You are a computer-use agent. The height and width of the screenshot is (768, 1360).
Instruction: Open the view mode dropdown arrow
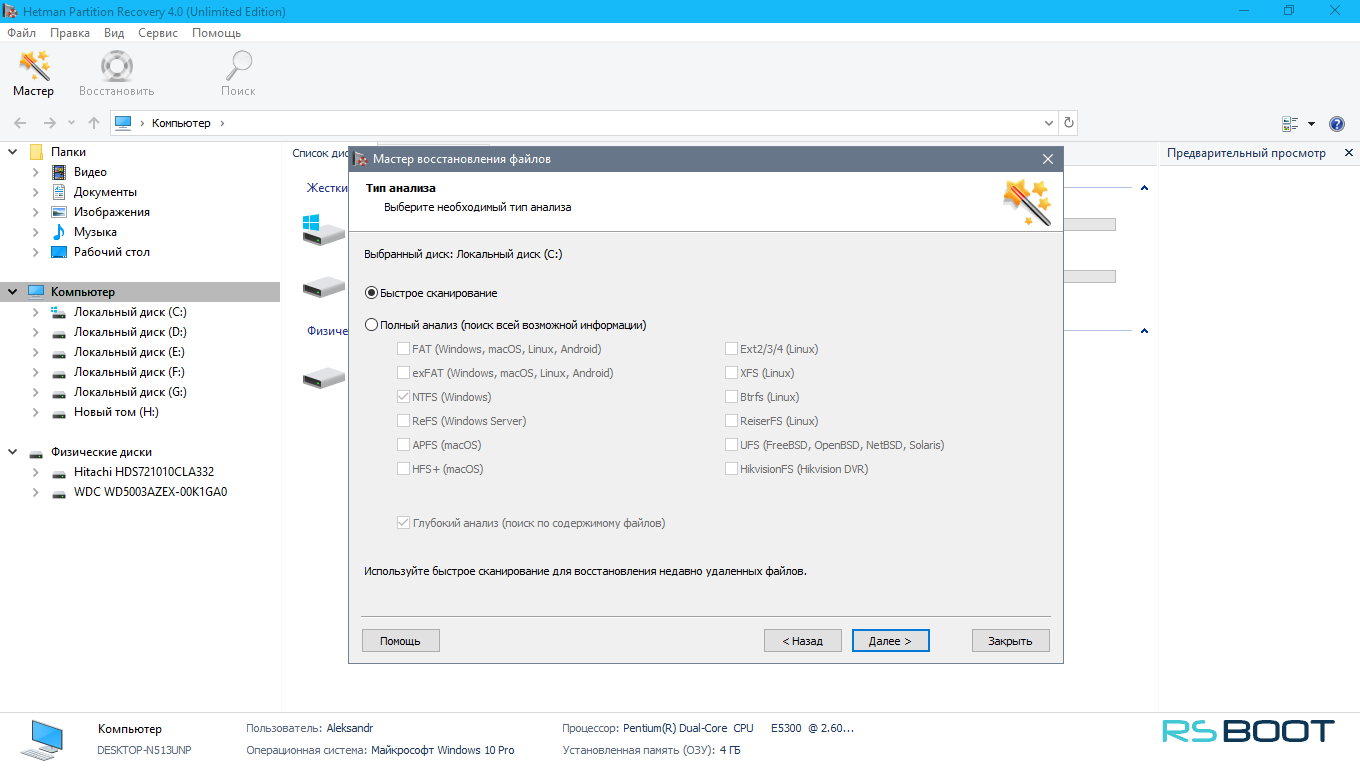point(1311,124)
